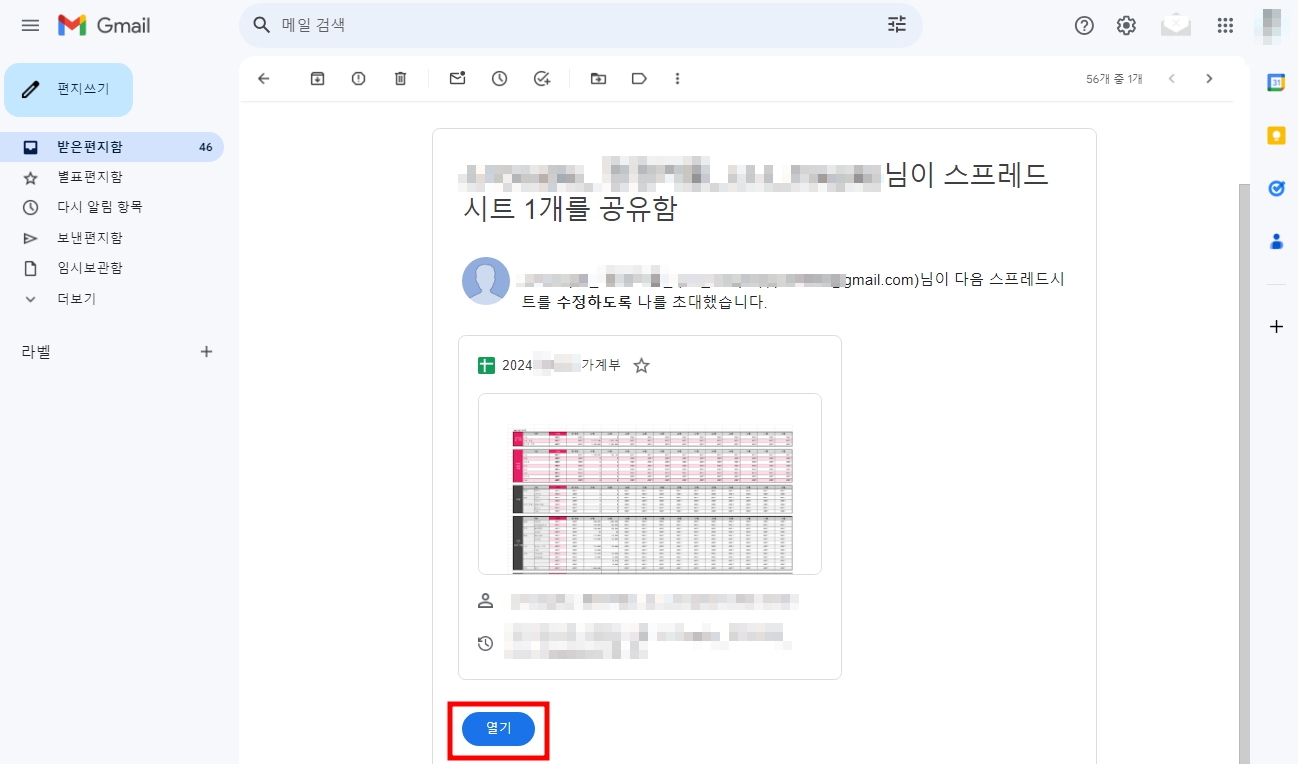Viewport: 1298px width, 764px height.
Task: Open 별표편지함 starred folder
Action: pos(112,177)
